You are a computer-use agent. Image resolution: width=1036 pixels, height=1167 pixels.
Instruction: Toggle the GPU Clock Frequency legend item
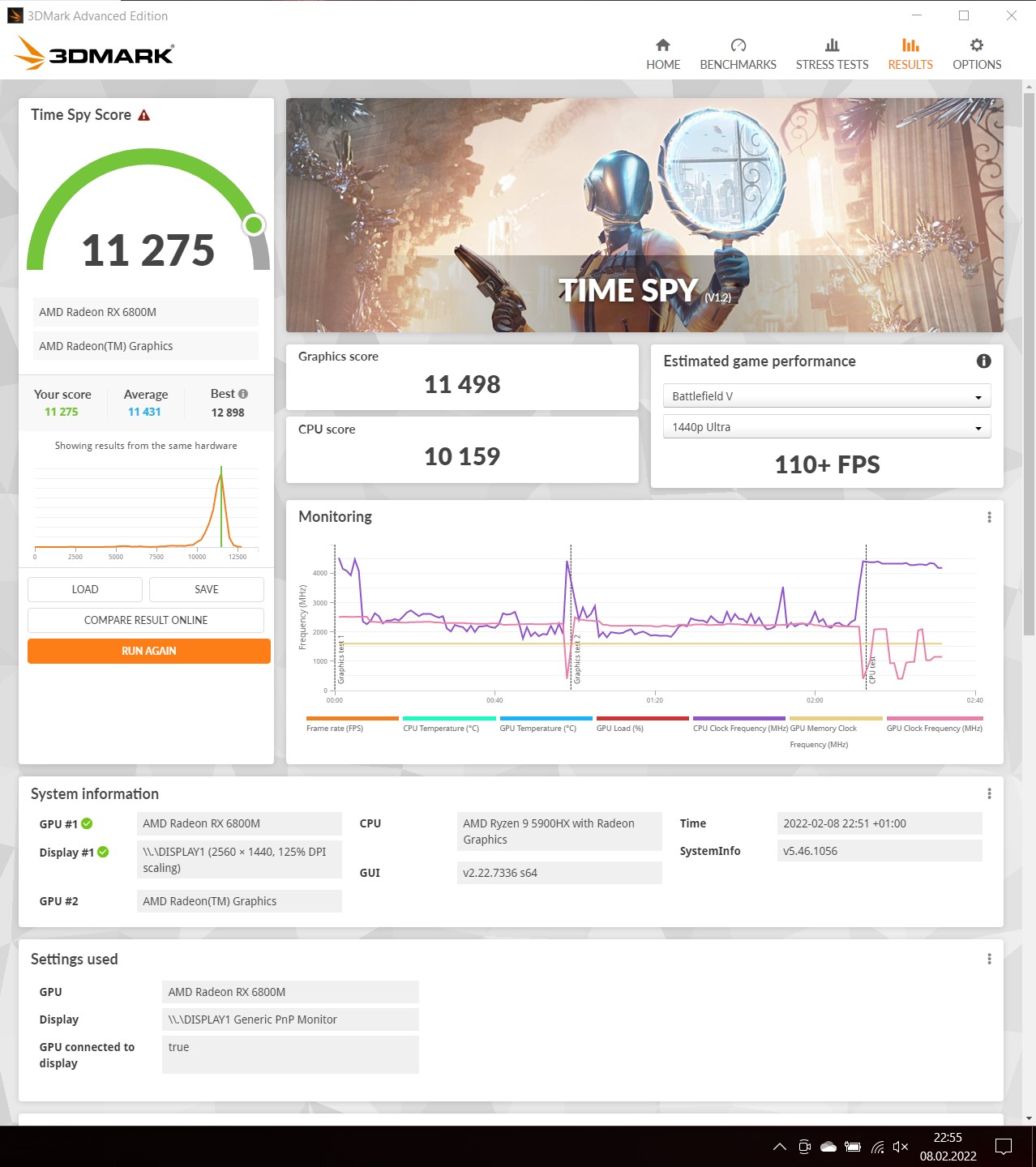pos(934,724)
